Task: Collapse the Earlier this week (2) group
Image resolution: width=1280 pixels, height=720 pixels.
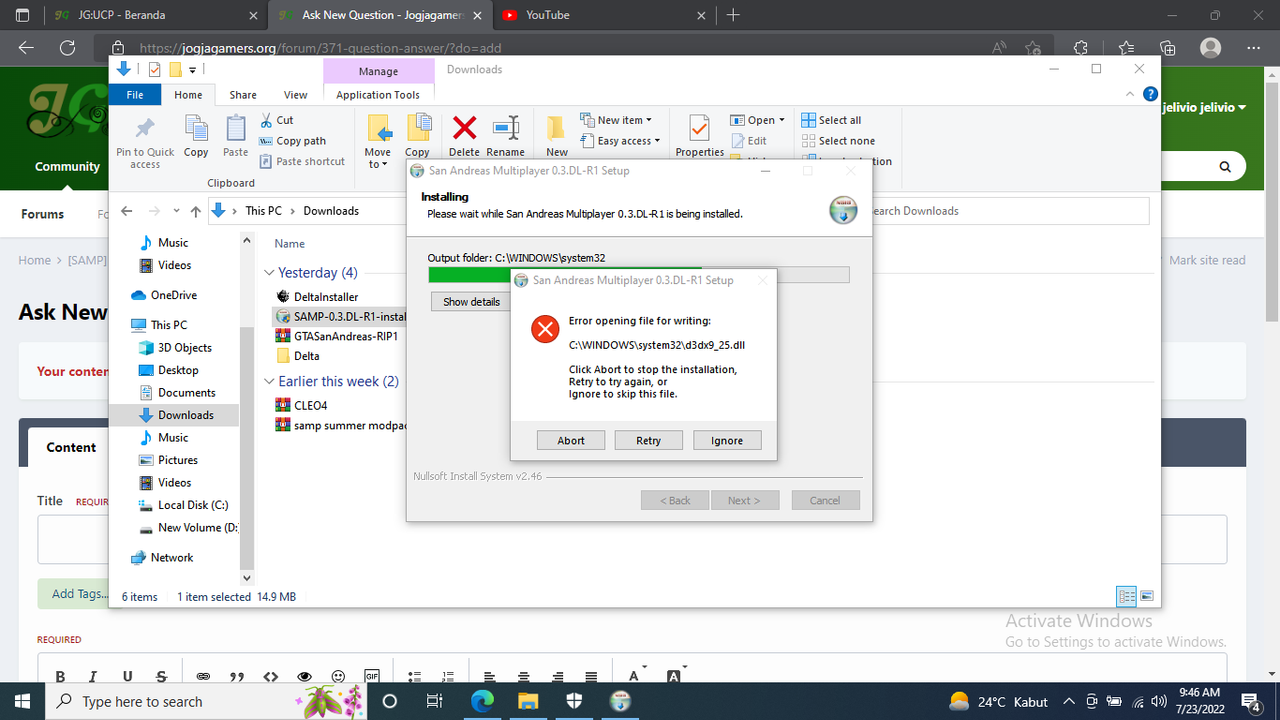Action: click(269, 381)
